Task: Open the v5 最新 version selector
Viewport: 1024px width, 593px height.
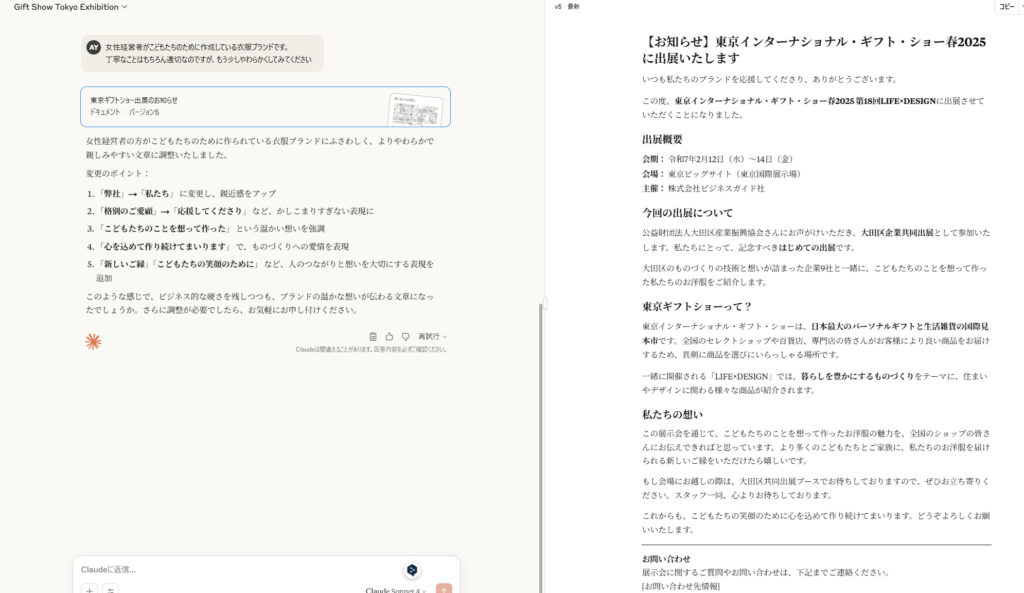Action: (566, 7)
